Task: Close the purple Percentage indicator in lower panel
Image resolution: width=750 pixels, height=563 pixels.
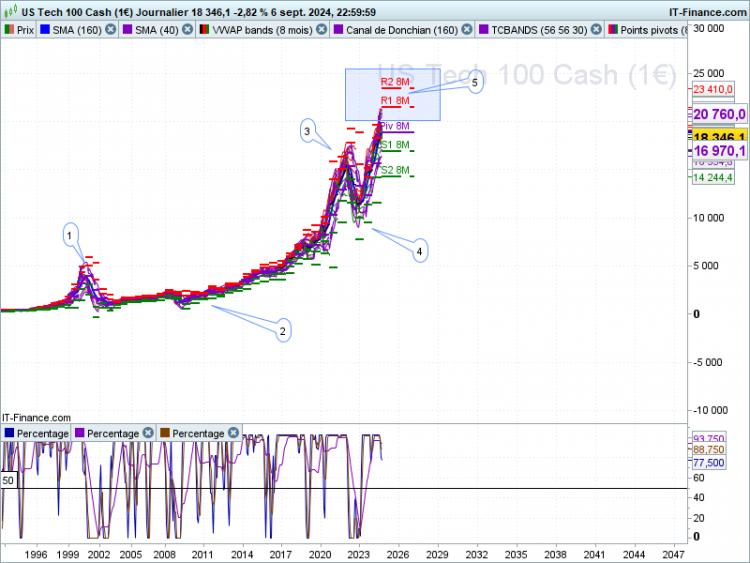Action: (149, 432)
